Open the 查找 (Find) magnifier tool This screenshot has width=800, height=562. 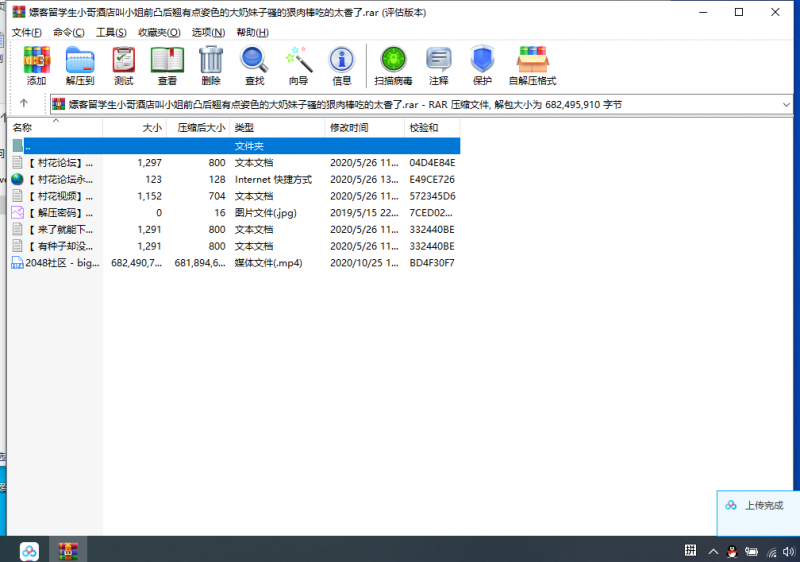pos(255,65)
